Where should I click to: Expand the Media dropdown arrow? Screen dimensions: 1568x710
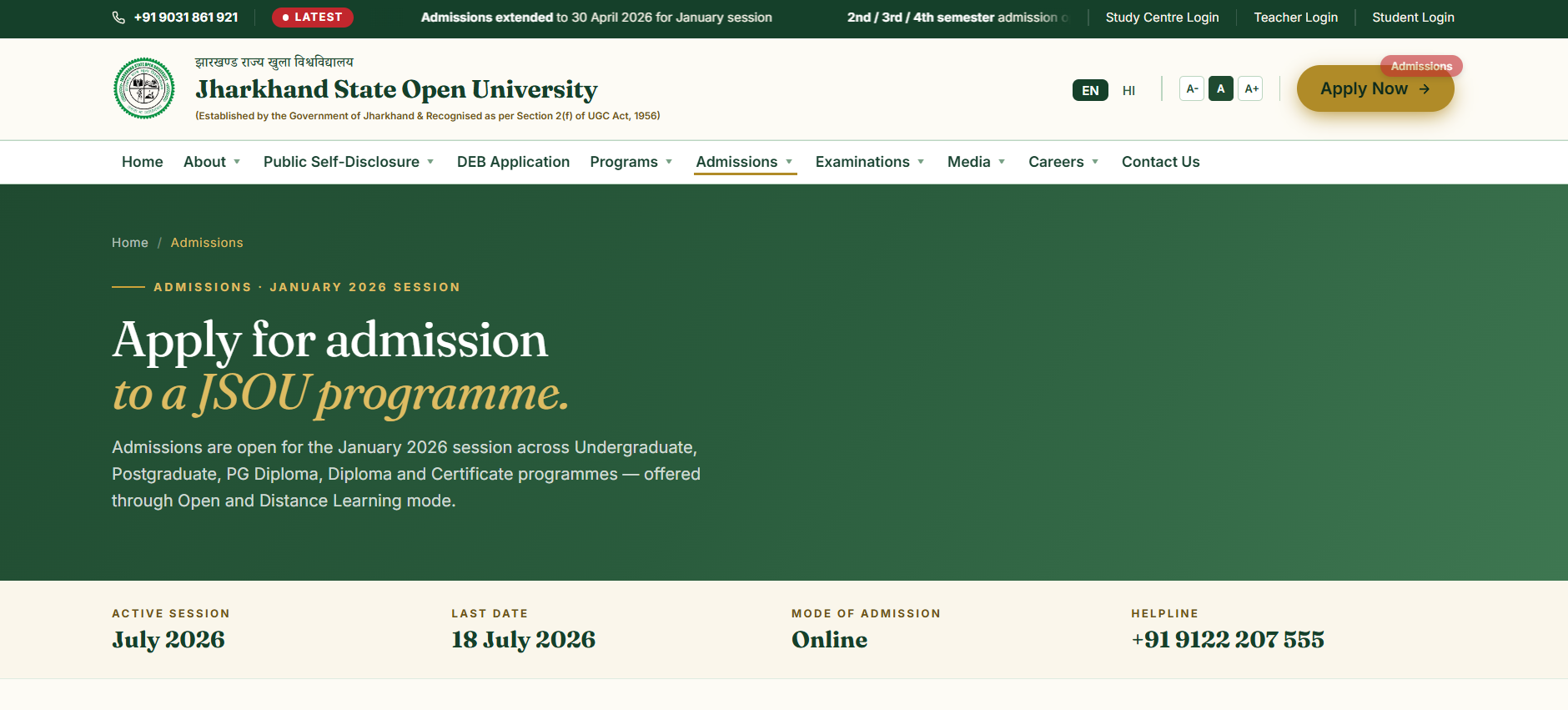tap(1002, 162)
